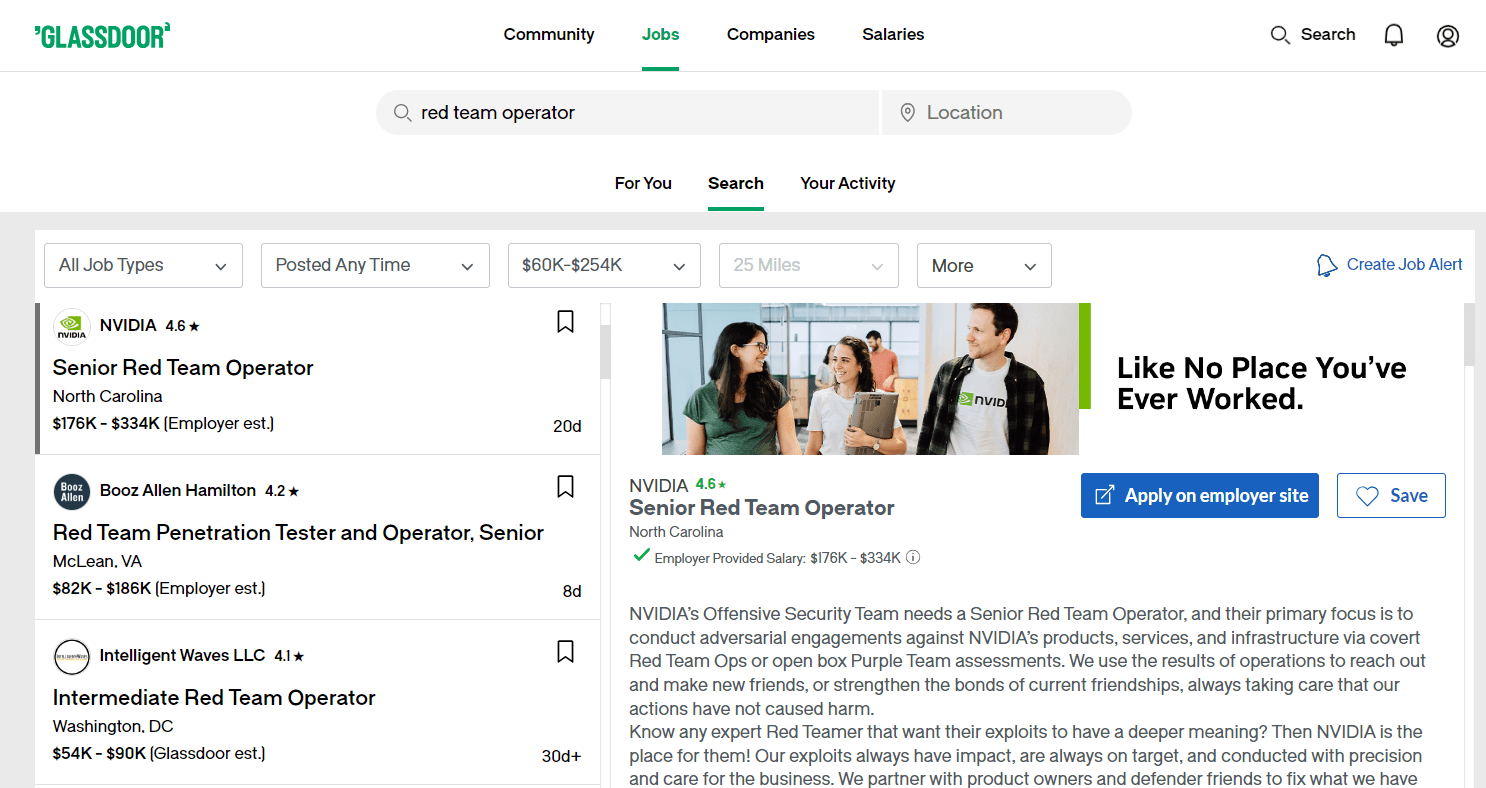Click the NVIDIA company logo in list

coord(71,326)
